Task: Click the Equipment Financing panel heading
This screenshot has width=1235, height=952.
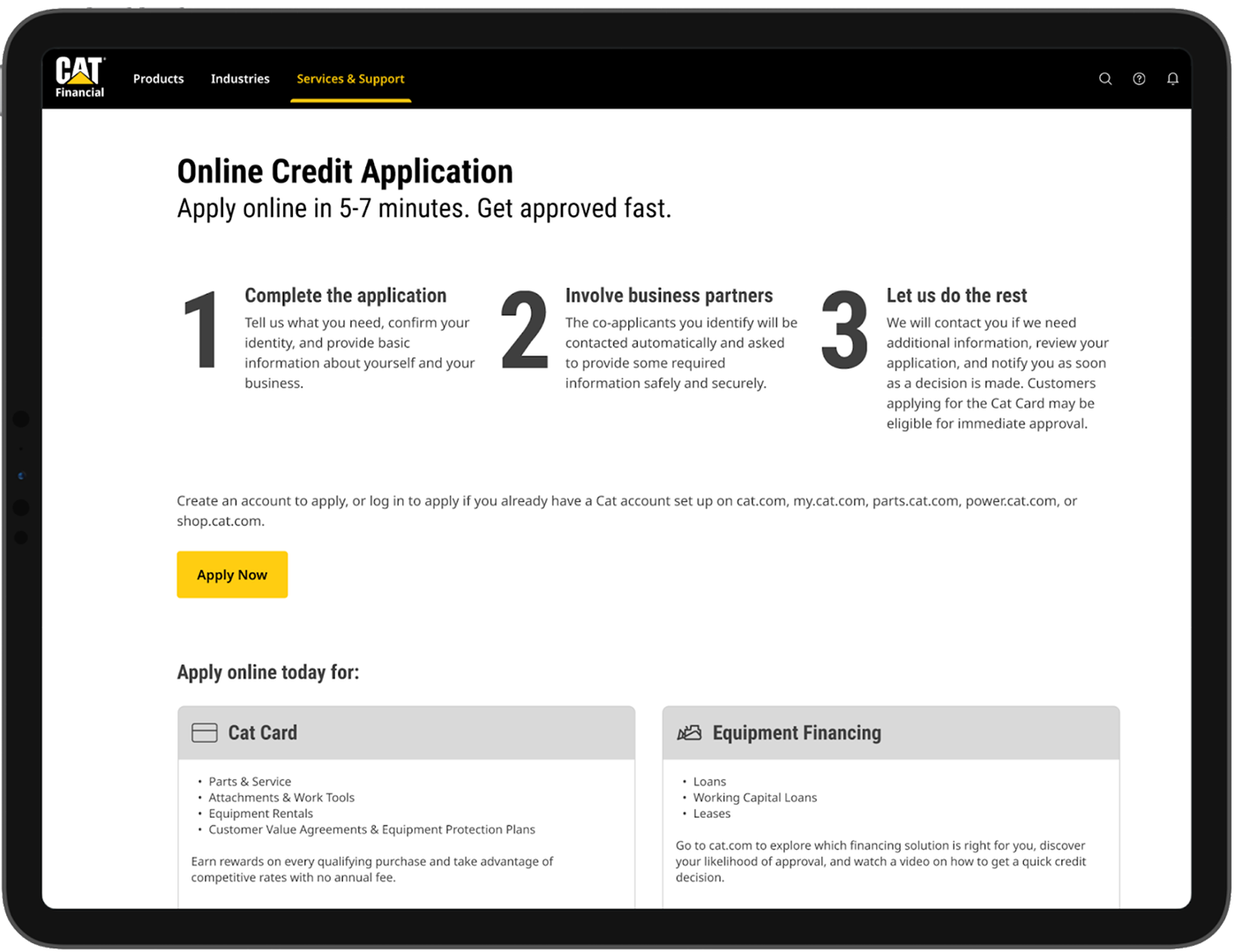Action: [797, 732]
